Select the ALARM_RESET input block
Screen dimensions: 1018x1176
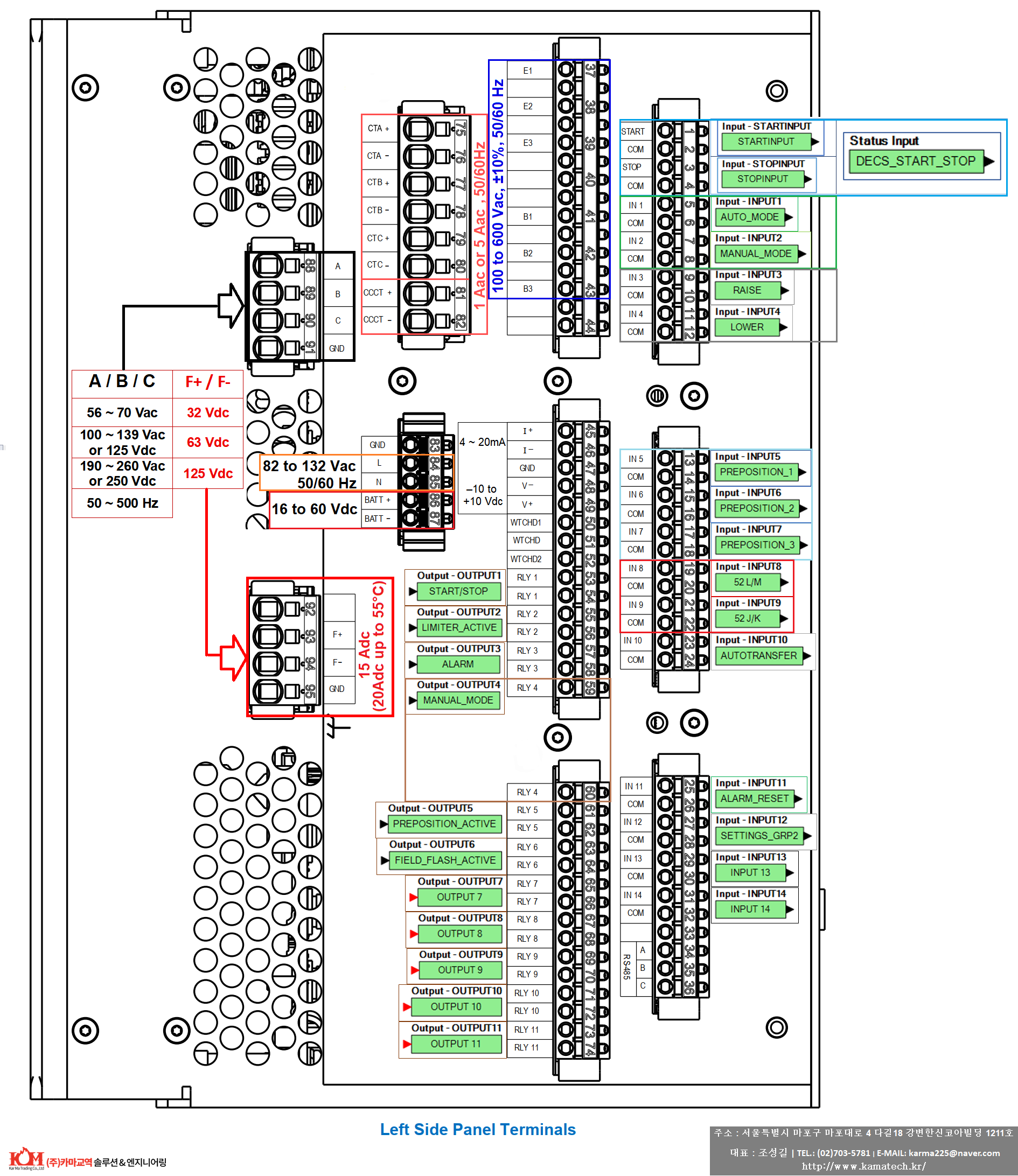[754, 799]
